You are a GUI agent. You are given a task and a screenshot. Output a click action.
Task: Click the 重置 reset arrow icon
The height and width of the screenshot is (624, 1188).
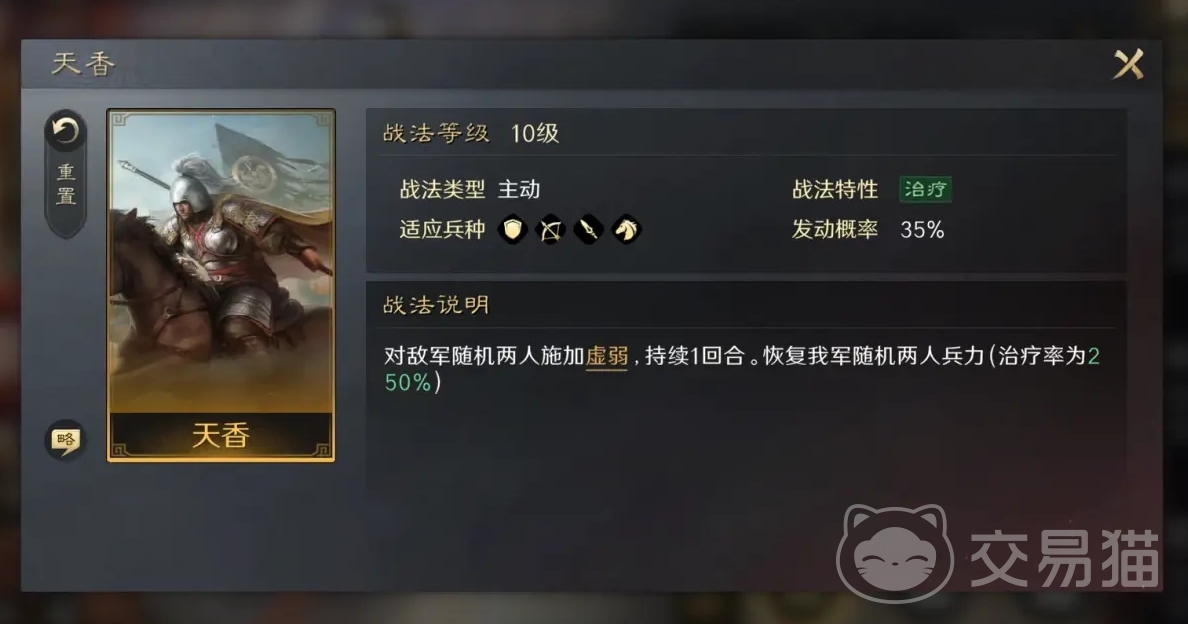65,132
